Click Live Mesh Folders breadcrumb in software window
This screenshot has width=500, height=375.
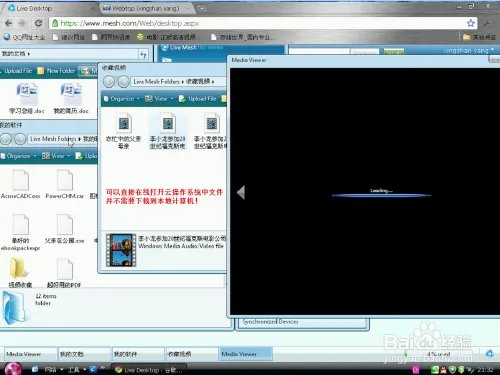53,139
